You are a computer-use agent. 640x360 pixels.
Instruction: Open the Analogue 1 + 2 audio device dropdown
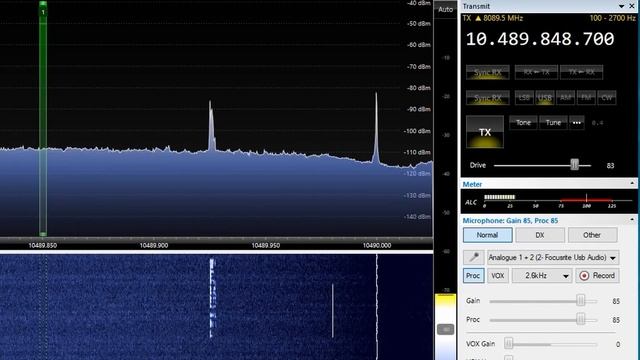(x=553, y=258)
